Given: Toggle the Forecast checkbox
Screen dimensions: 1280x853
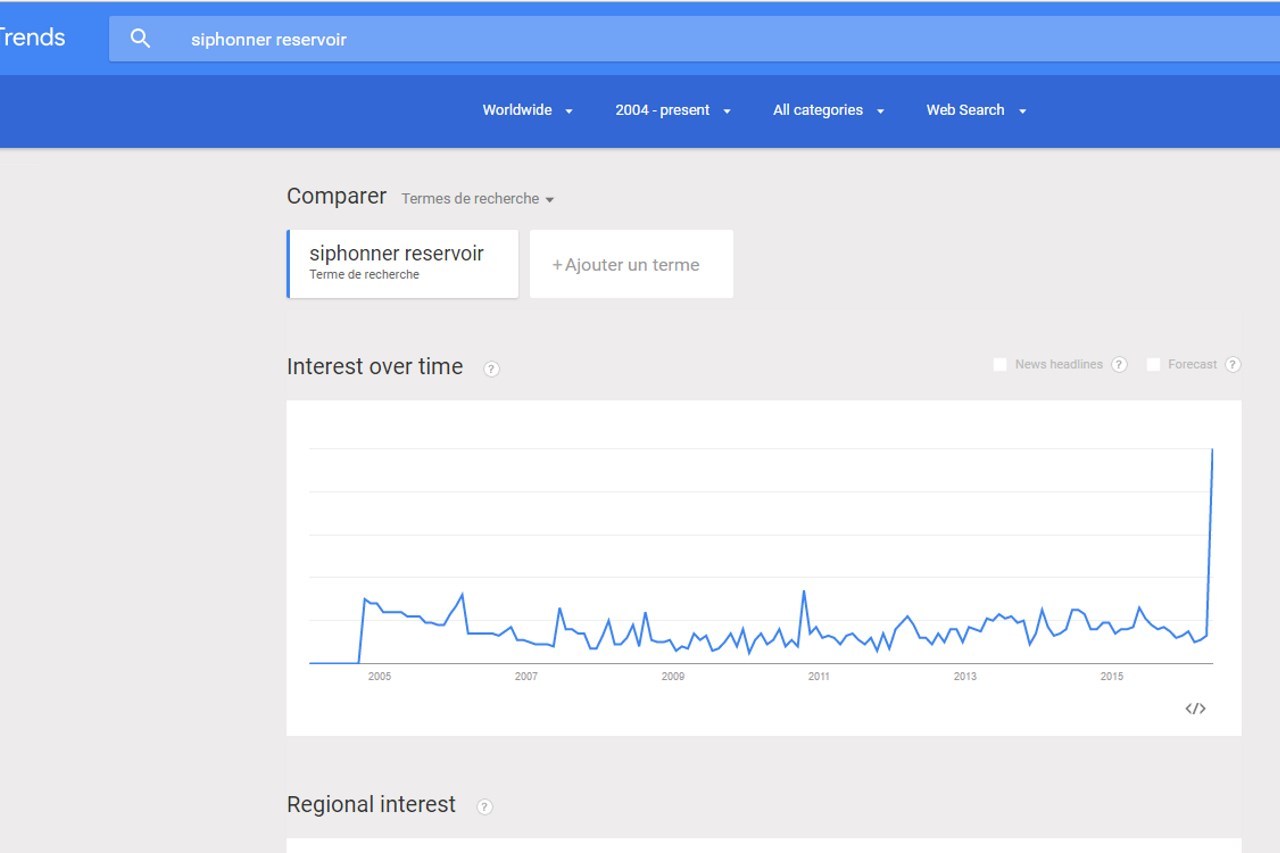Looking at the screenshot, I should click(x=1153, y=365).
